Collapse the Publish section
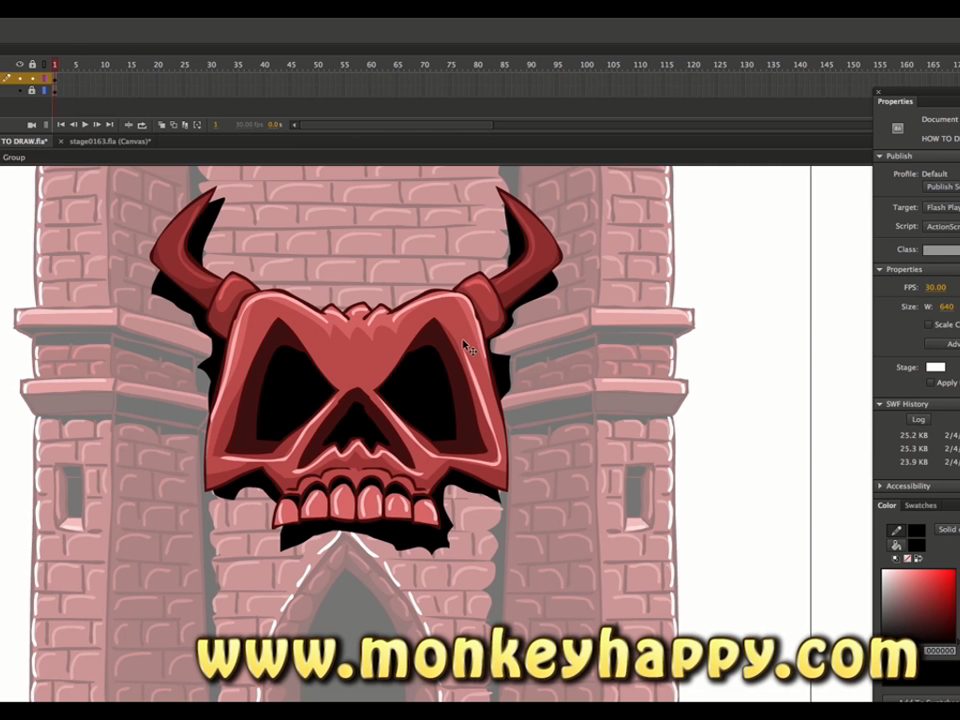Screen dimensions: 960x720 point(880,156)
